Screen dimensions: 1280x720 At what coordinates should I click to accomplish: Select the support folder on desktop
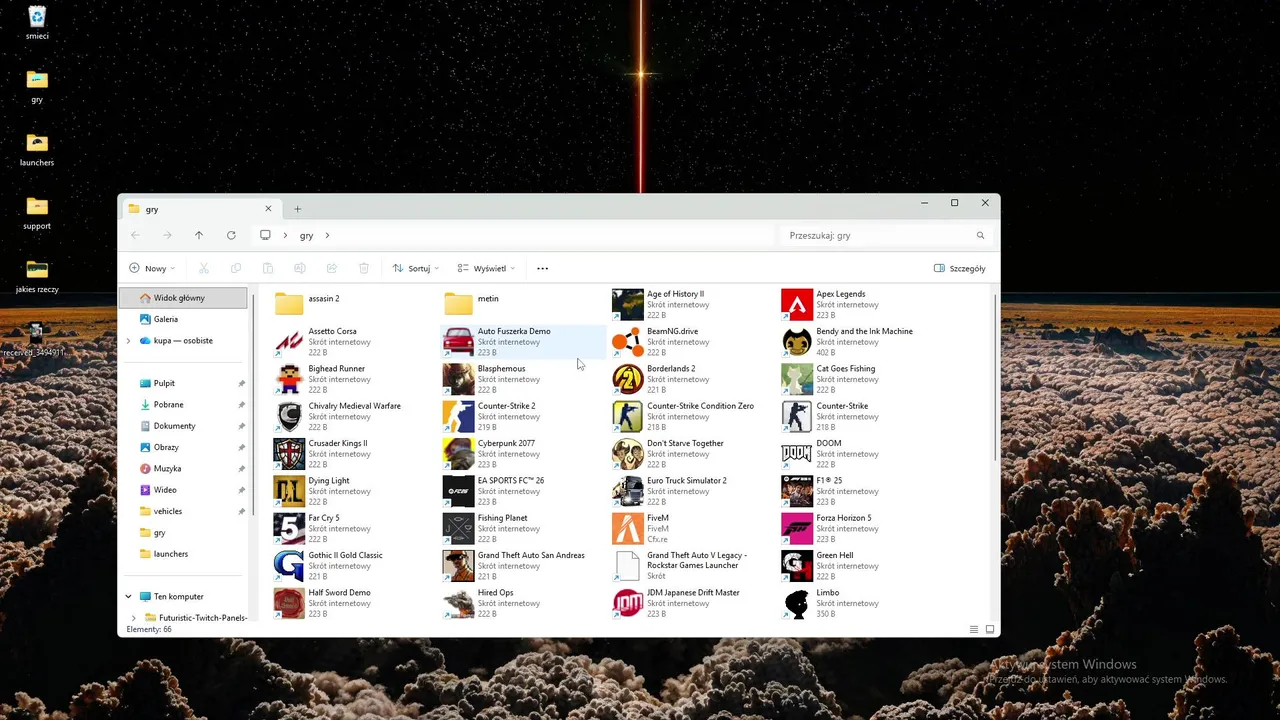[37, 212]
